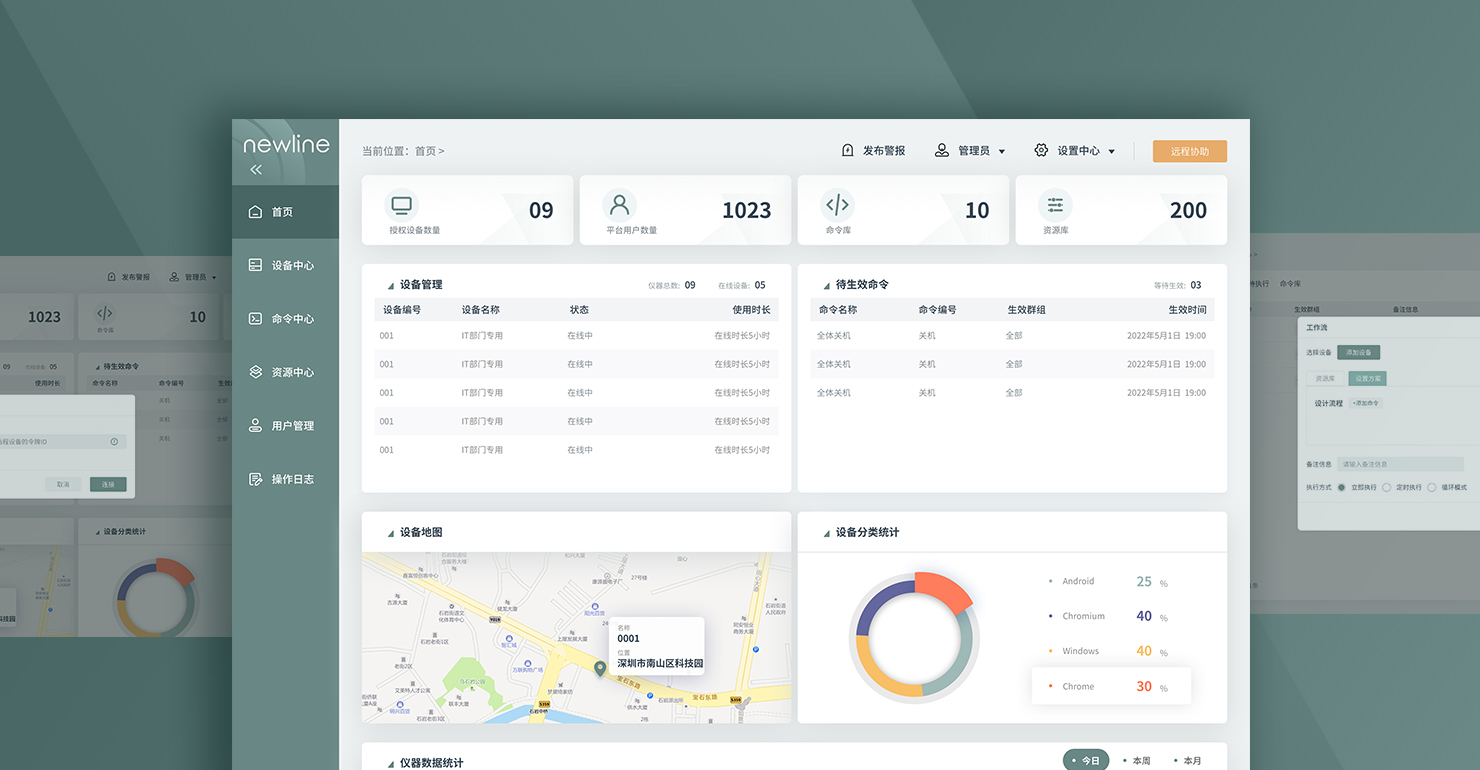Click the 发布警报 alert icon in header
The width and height of the screenshot is (1480, 770).
click(848, 151)
